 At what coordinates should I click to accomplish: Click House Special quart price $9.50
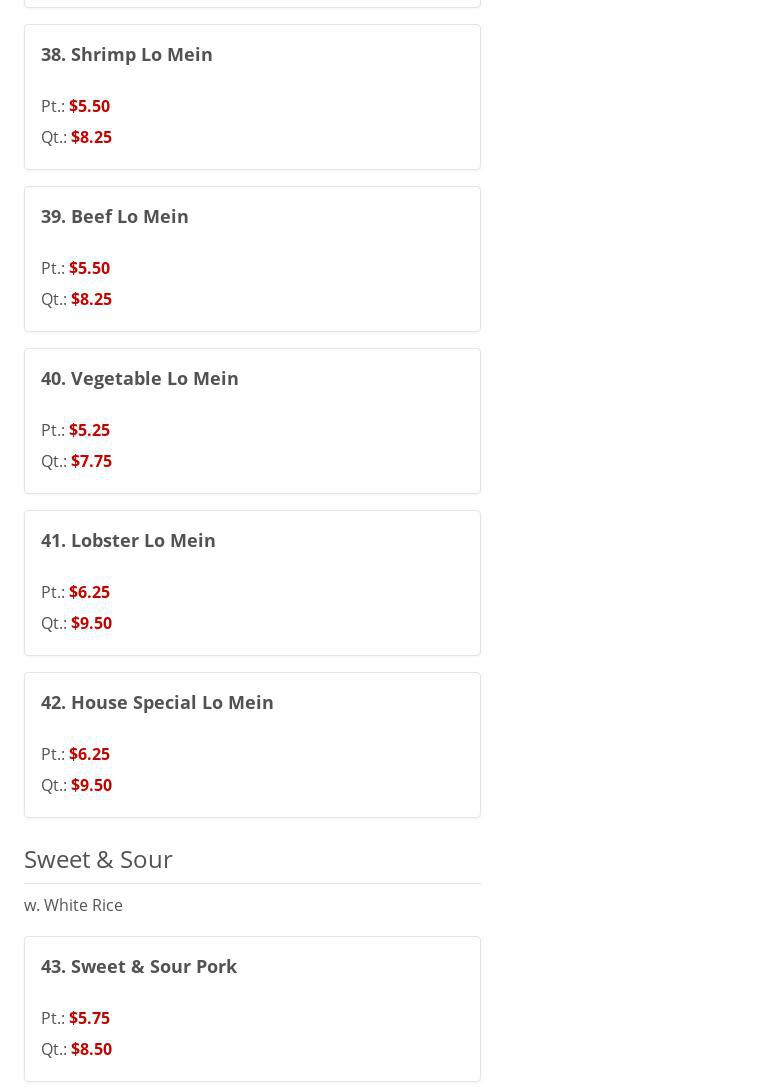pyautogui.click(x=91, y=785)
